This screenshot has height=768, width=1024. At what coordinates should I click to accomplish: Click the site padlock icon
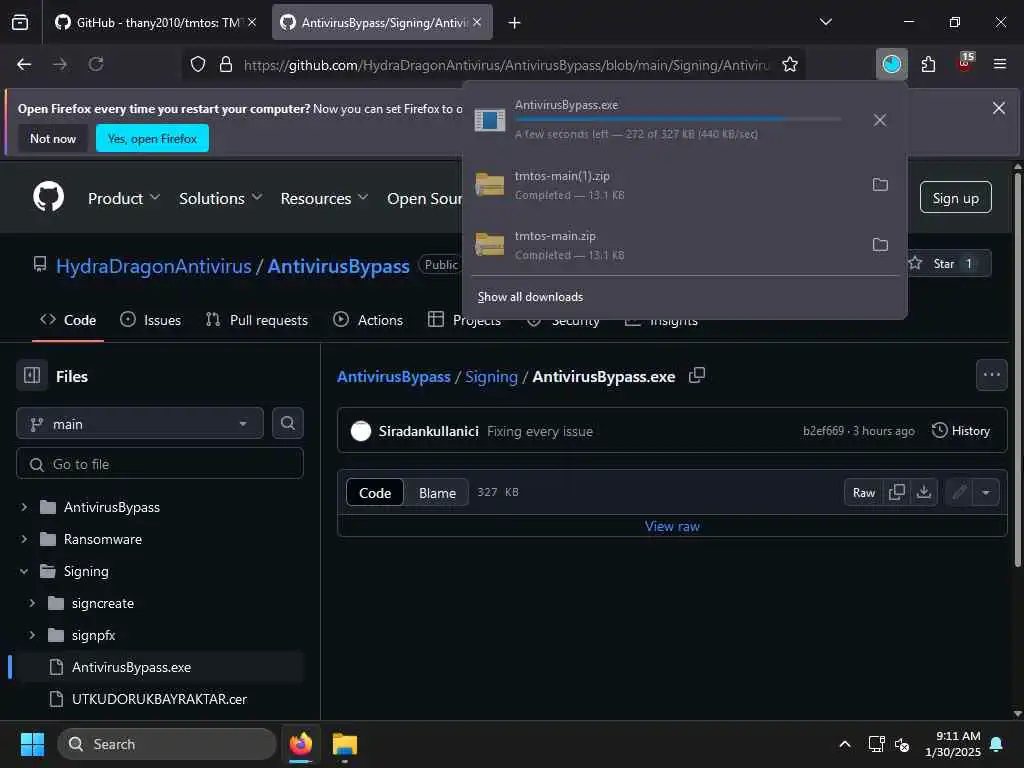point(226,64)
